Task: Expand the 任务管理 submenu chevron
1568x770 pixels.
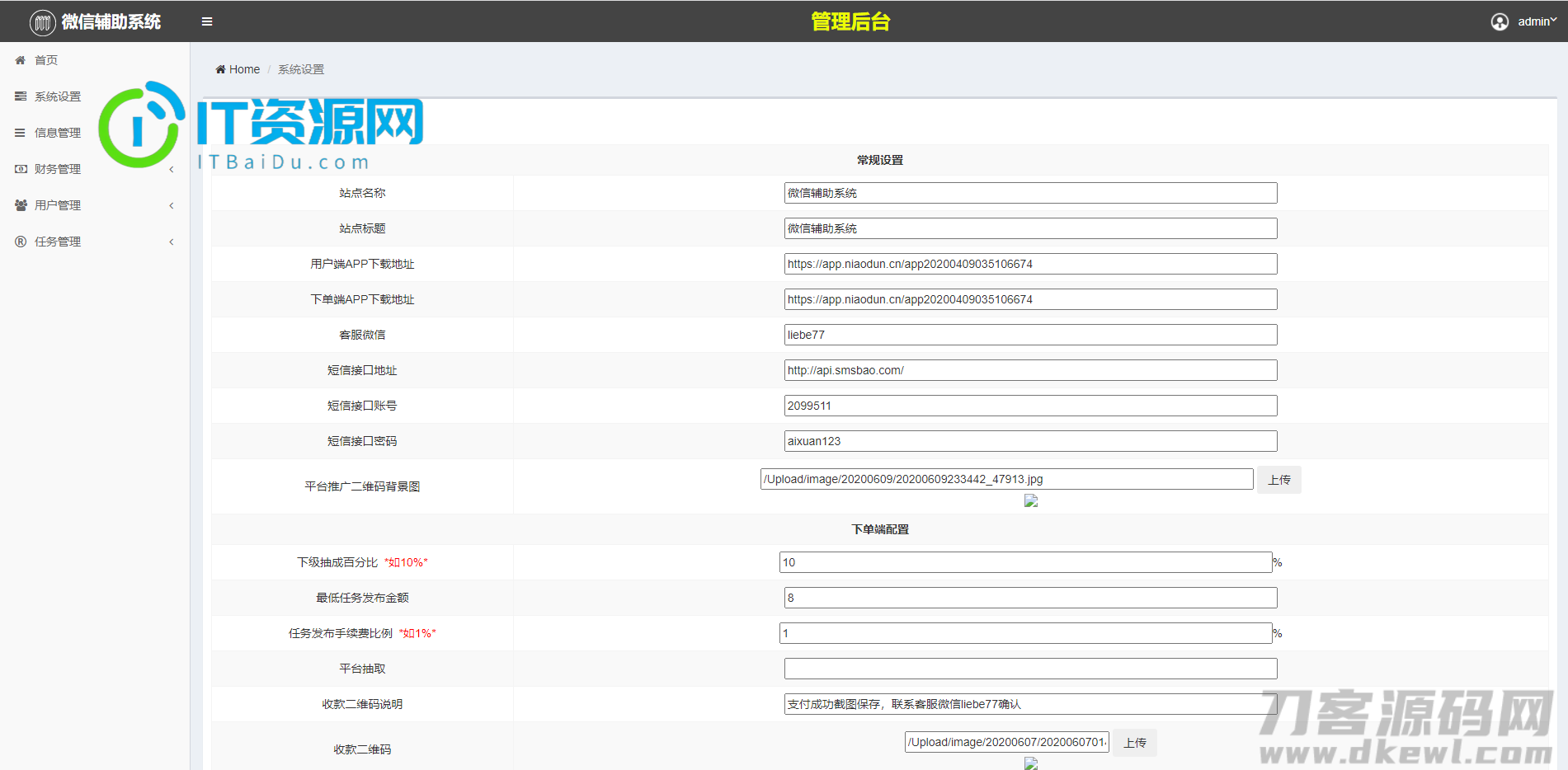Action: click(172, 242)
